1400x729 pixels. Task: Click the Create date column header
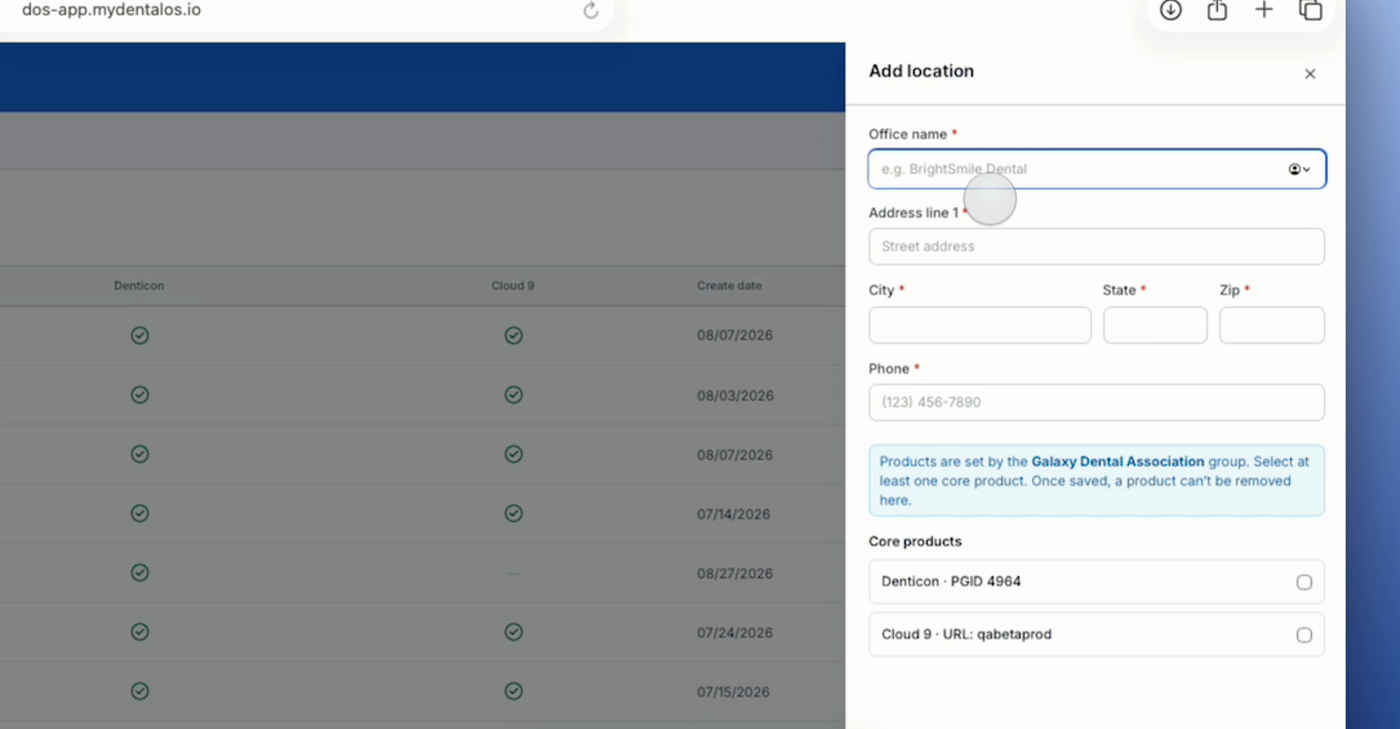[729, 286]
